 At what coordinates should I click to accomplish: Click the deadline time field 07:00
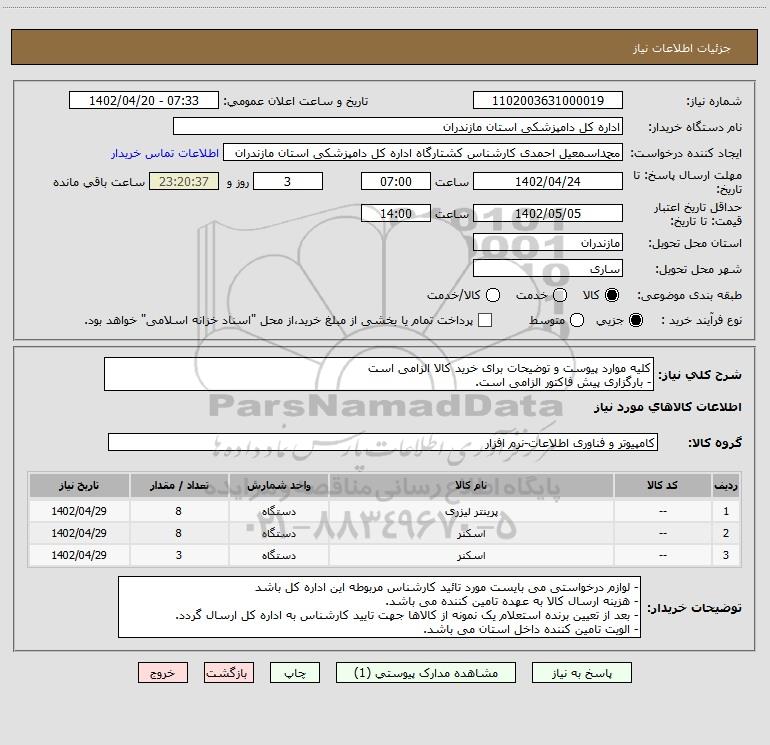coord(396,181)
